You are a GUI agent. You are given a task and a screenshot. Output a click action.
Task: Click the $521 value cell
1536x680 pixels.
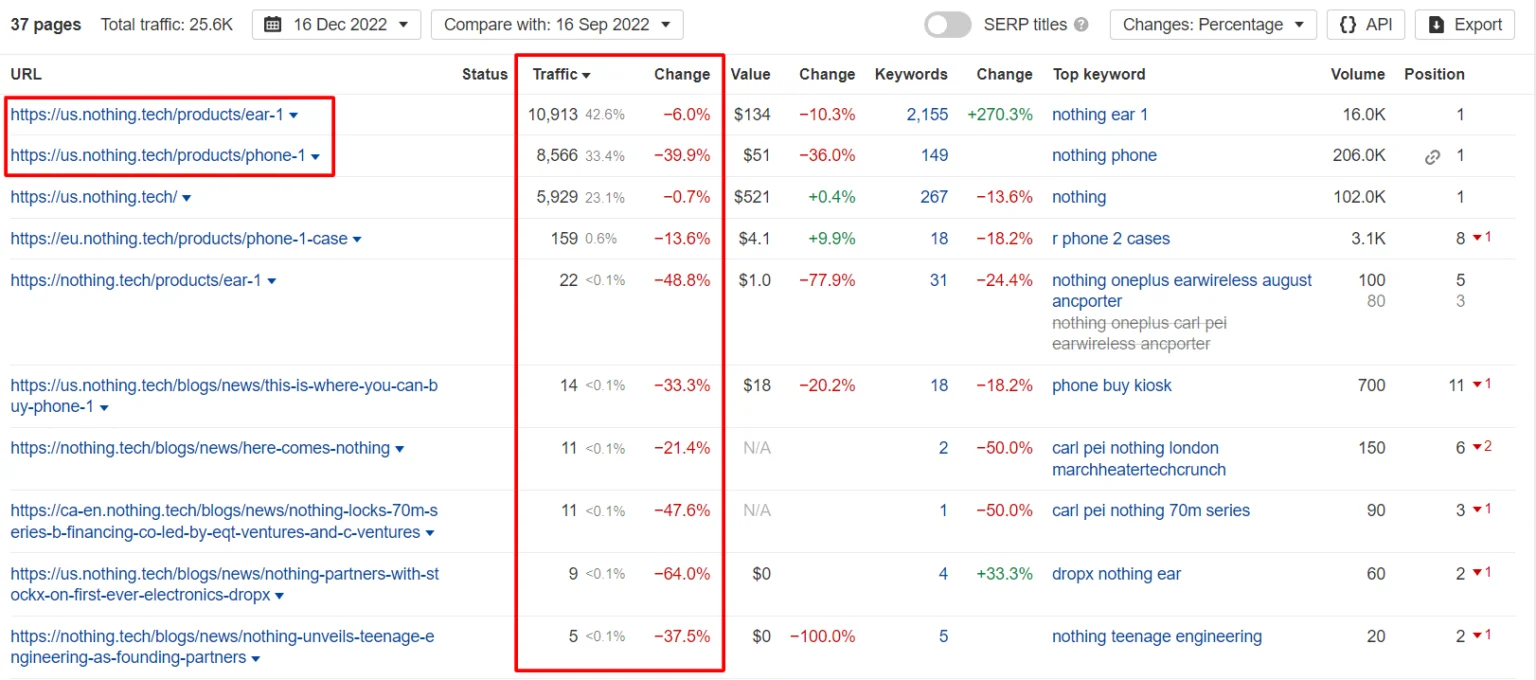[x=752, y=197]
